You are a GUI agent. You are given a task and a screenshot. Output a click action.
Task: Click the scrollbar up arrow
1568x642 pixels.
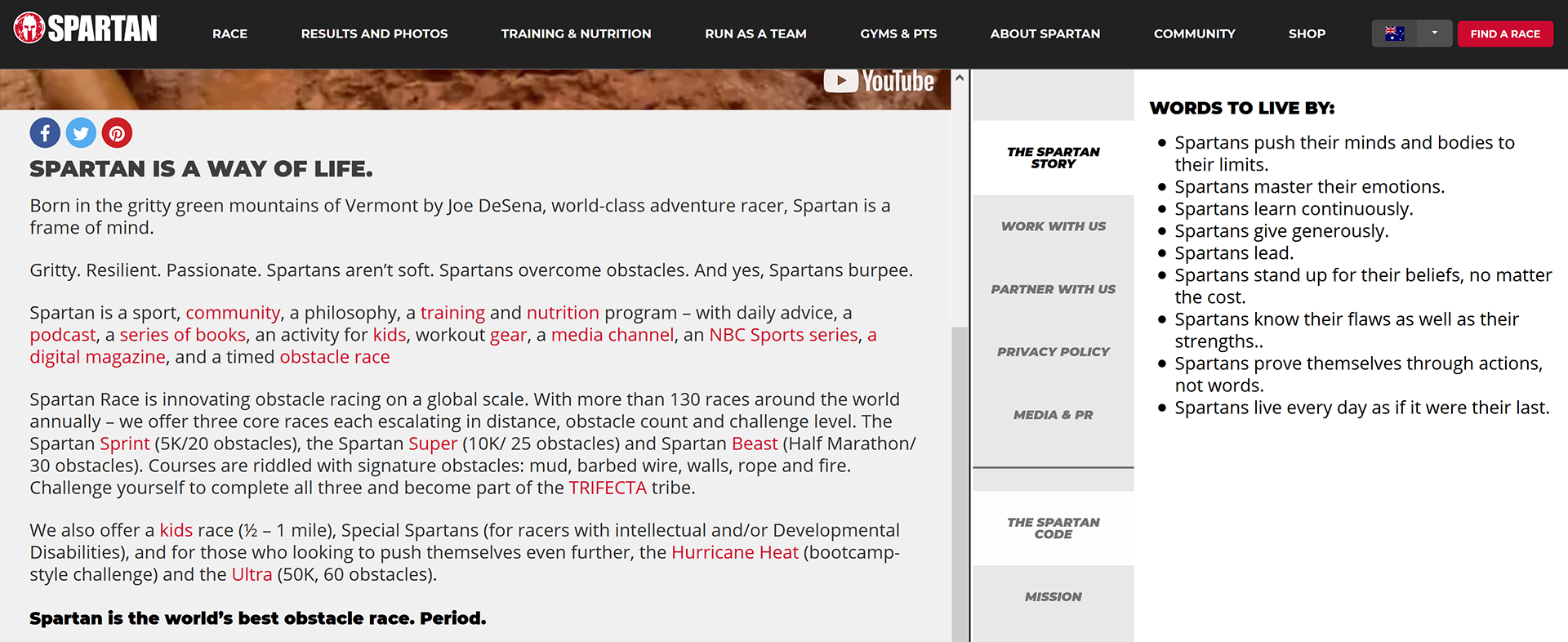tap(960, 78)
